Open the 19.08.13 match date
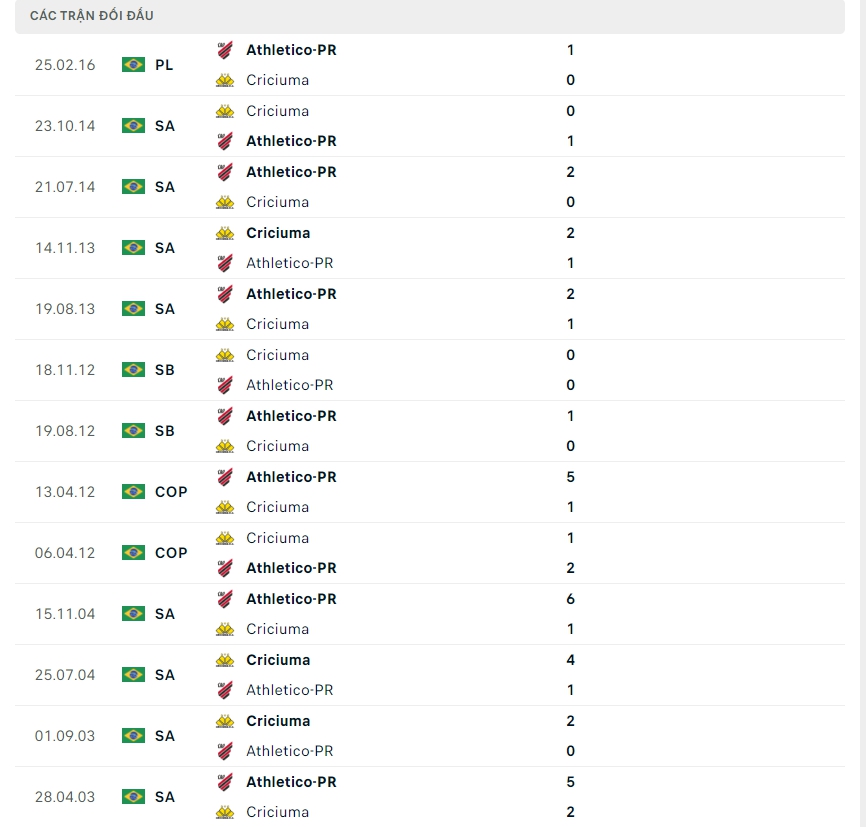This screenshot has width=866, height=827. tap(65, 309)
